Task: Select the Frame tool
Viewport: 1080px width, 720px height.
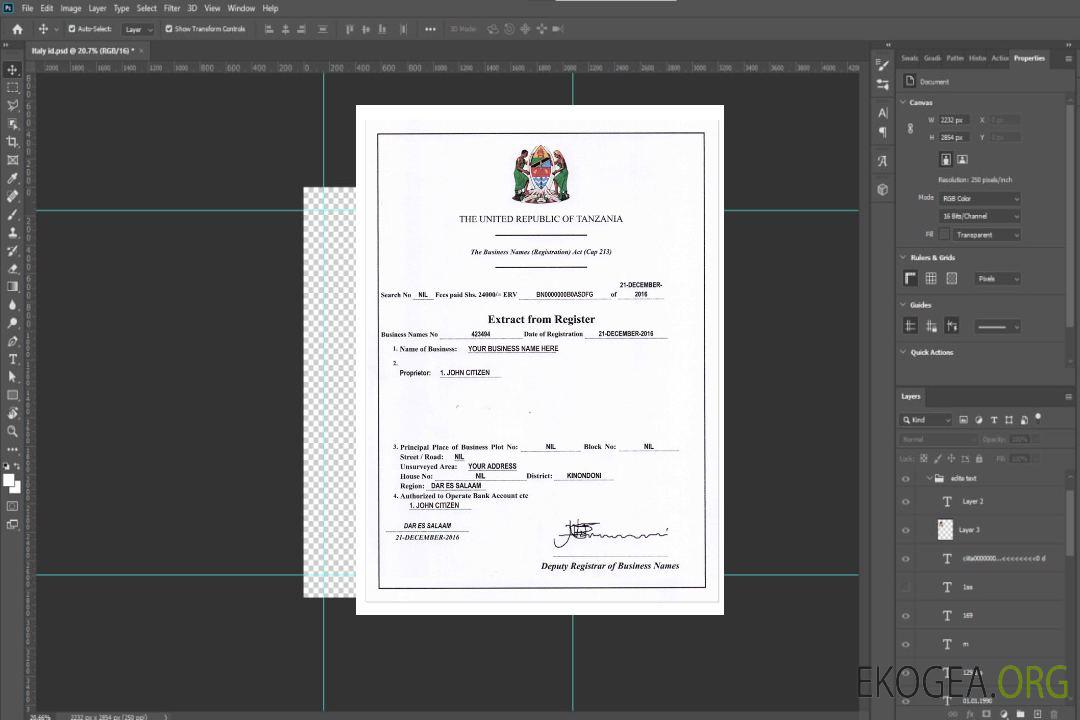Action: 12,160
